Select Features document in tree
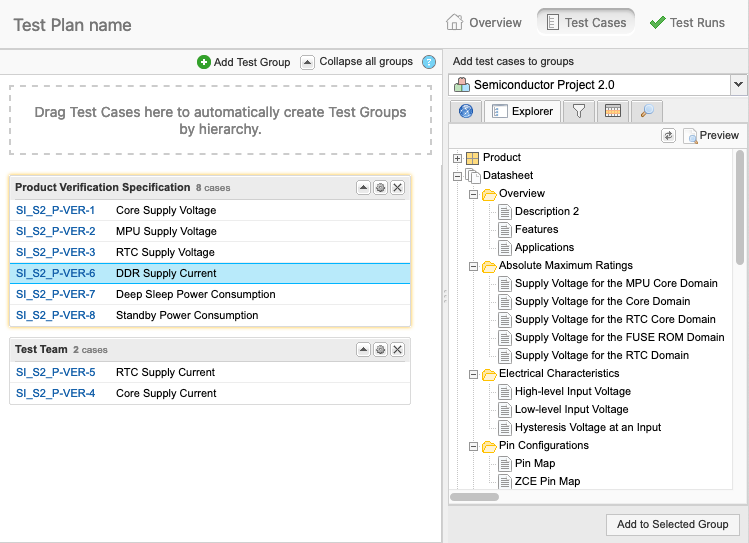The height and width of the screenshot is (543, 749). point(536,229)
